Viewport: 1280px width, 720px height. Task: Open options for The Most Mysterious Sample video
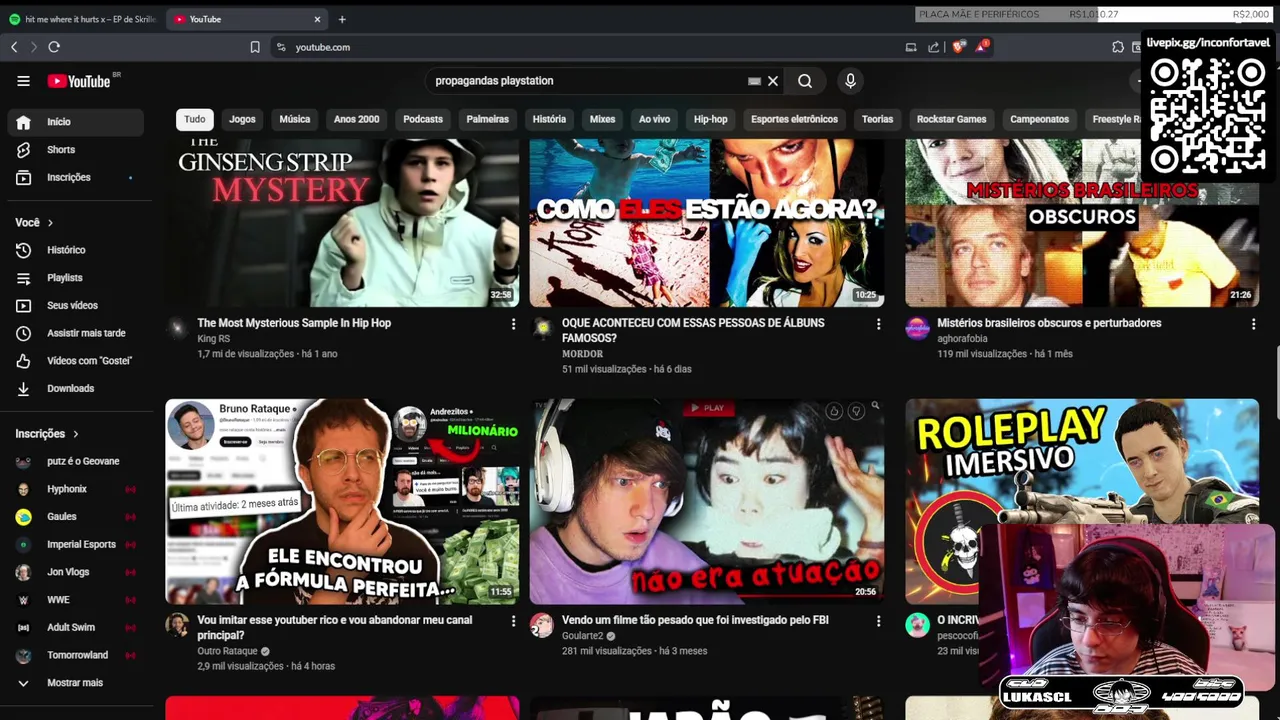click(513, 324)
